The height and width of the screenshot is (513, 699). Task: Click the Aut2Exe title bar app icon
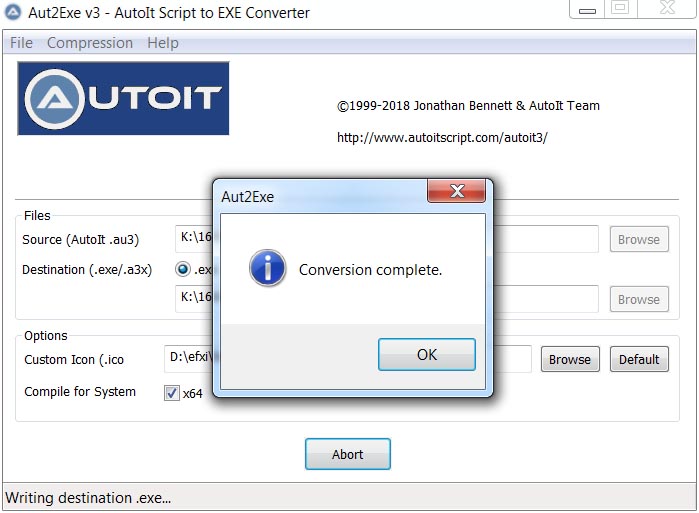point(13,12)
